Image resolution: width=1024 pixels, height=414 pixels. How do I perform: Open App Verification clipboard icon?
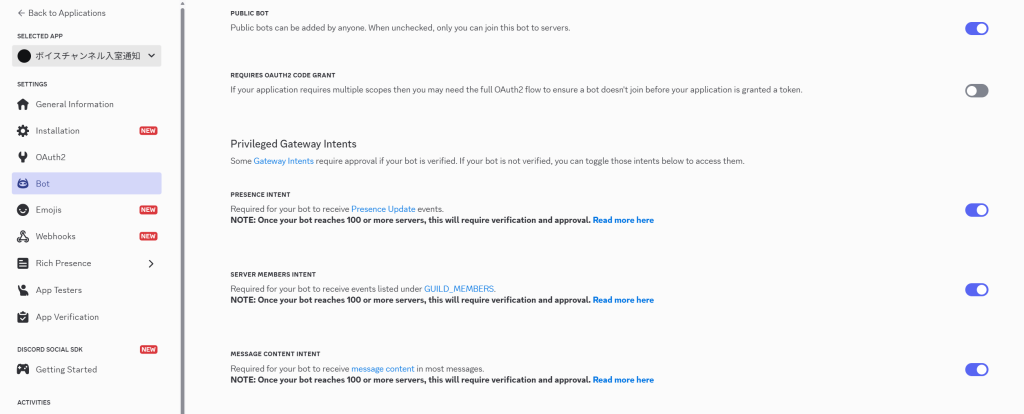click(x=23, y=317)
